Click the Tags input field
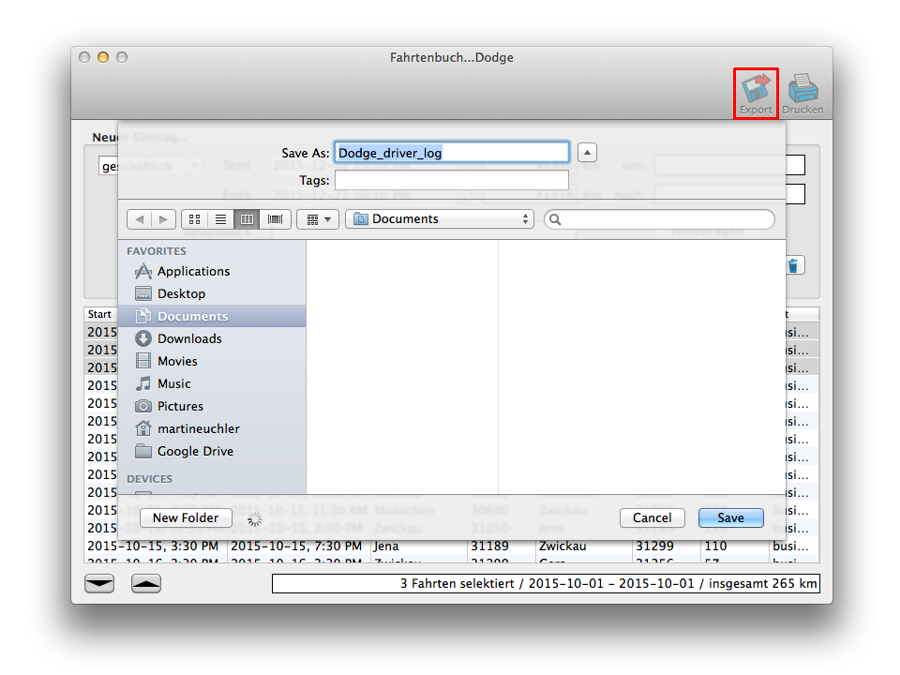This screenshot has height=675, width=900. 451,180
